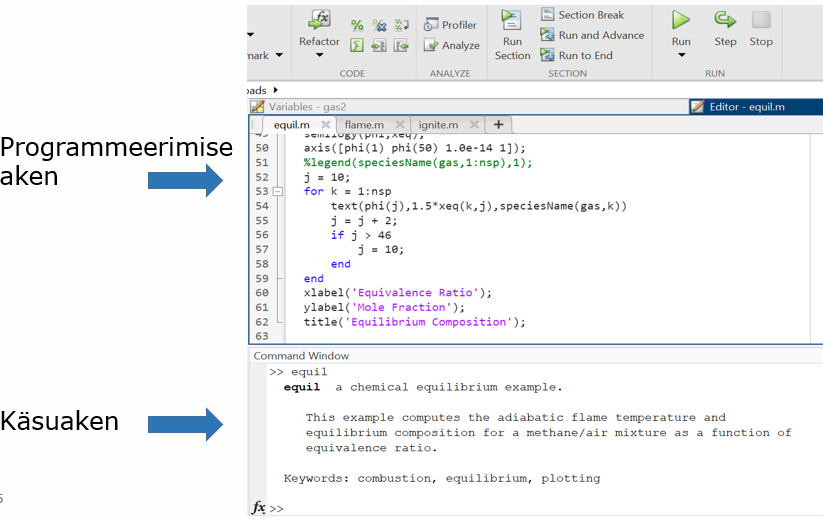Open the Refactor dropdown arrow

tap(319, 55)
